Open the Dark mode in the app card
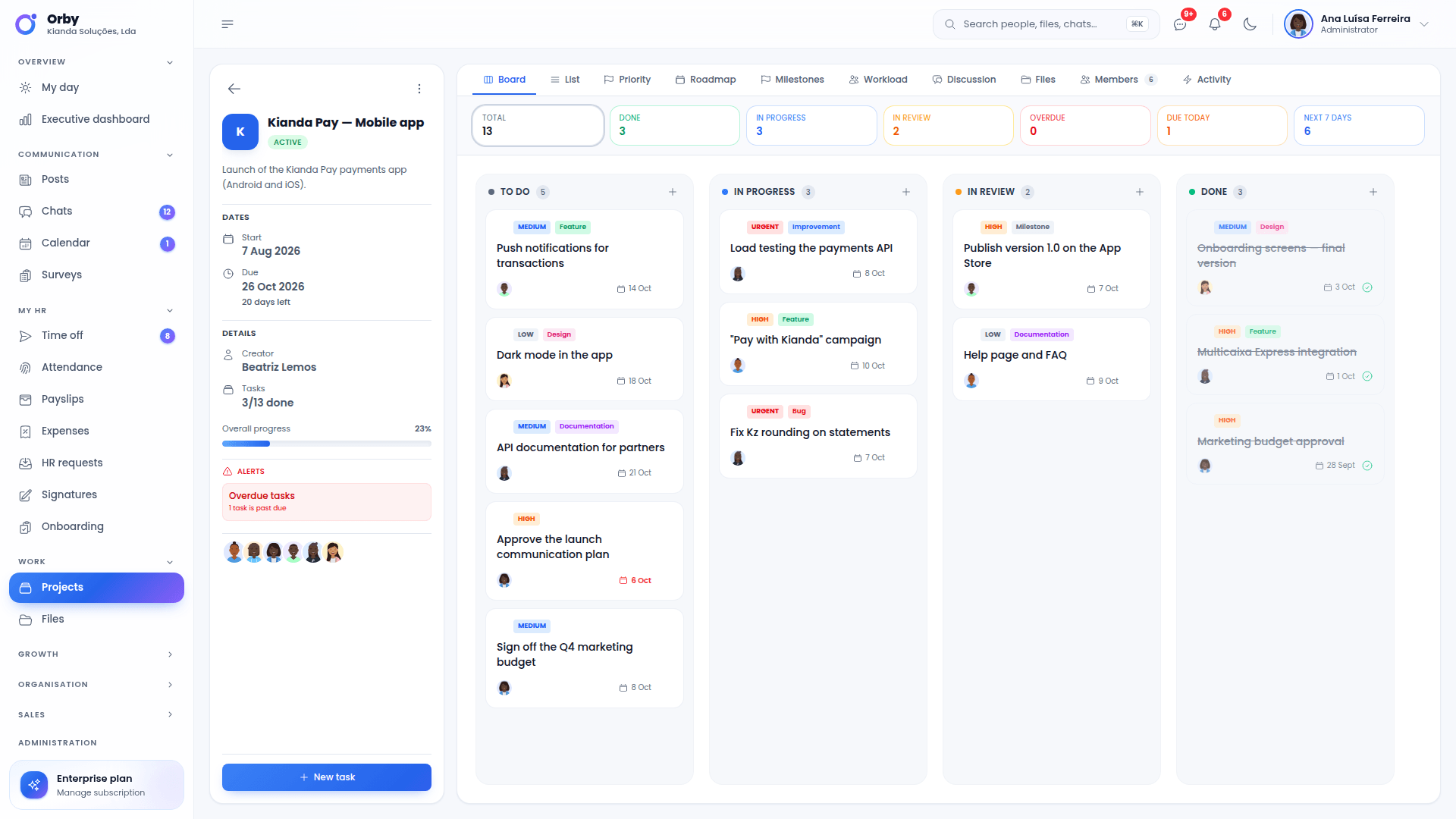Image resolution: width=1456 pixels, height=819 pixels. [x=584, y=359]
